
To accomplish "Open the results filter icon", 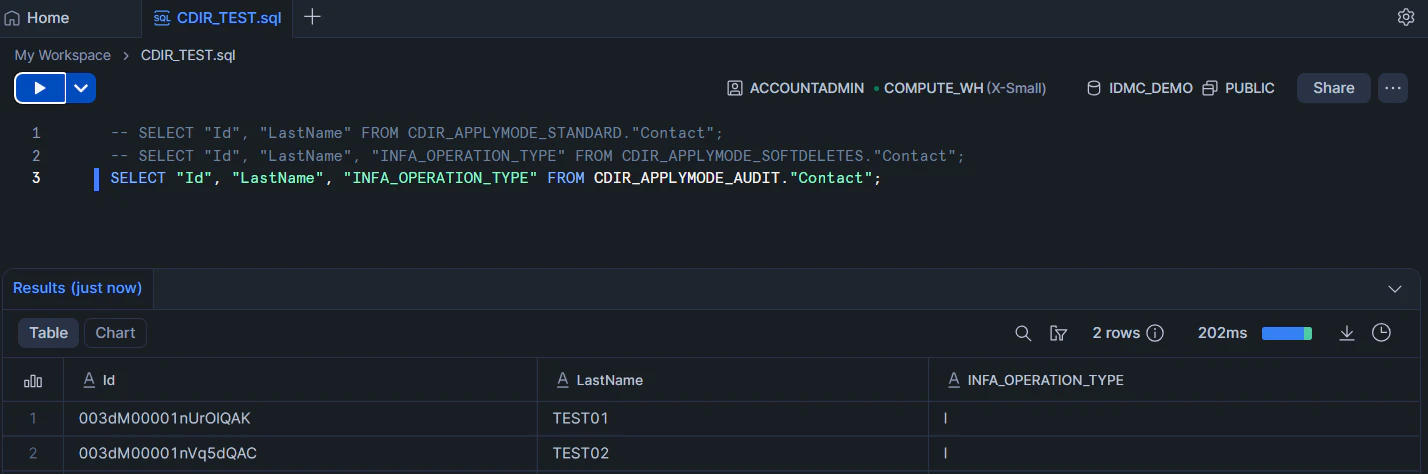I will [x=1058, y=333].
